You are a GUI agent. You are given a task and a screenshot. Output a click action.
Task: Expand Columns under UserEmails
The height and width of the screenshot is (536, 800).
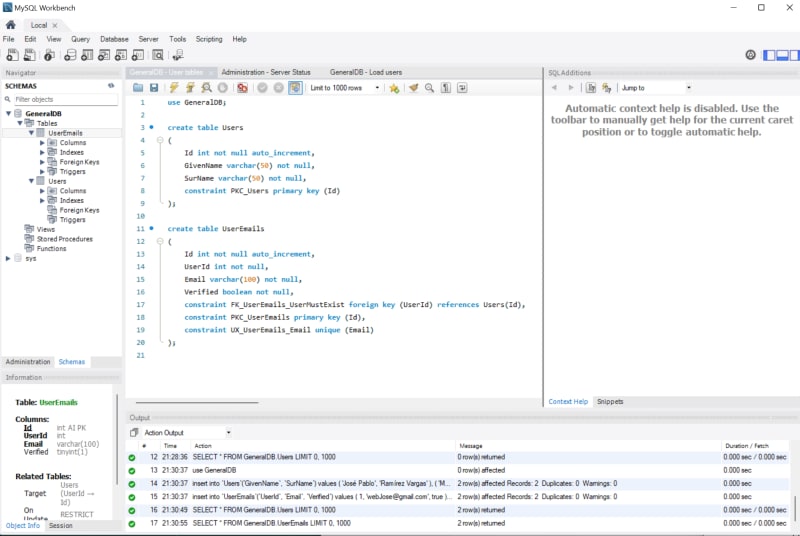pos(42,143)
